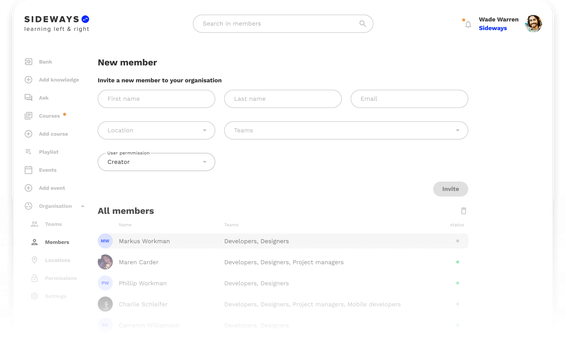Image resolution: width=565 pixels, height=362 pixels.
Task: Click the Add event plus icon
Action: (x=28, y=188)
